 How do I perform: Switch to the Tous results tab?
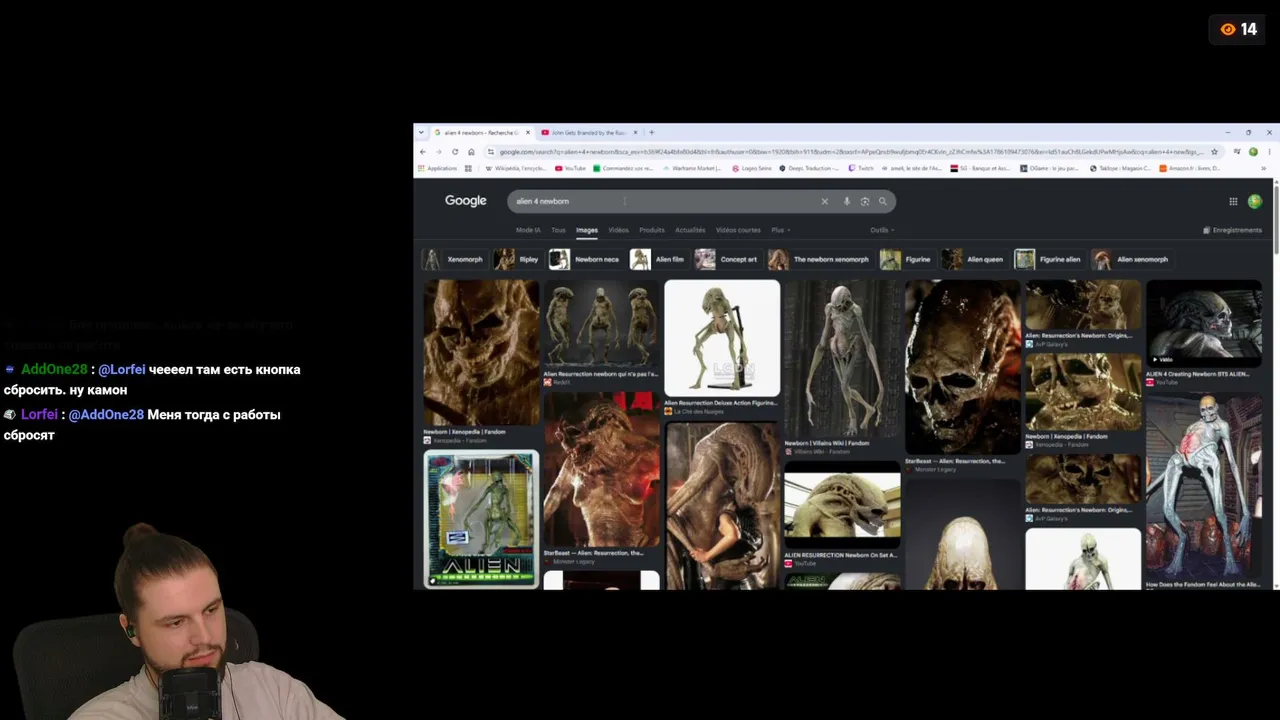coord(558,230)
